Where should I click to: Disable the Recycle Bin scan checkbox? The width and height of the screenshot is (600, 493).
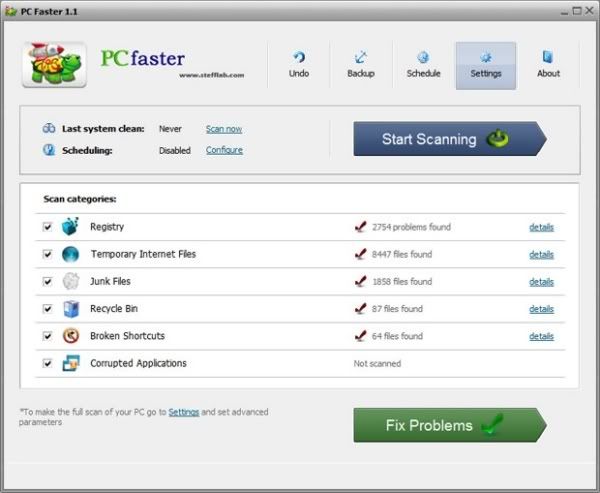[47, 309]
